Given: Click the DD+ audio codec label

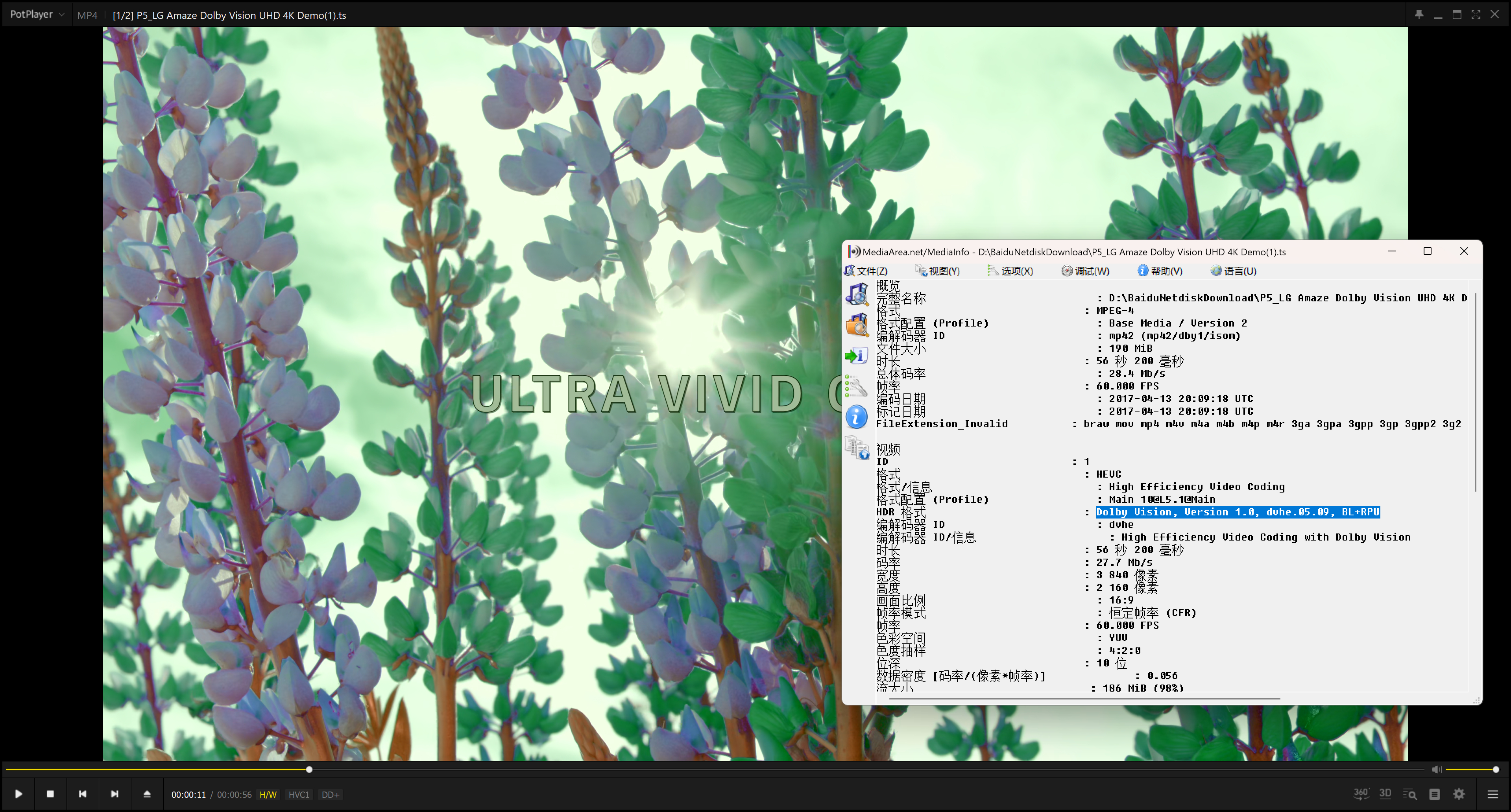Looking at the screenshot, I should [330, 794].
